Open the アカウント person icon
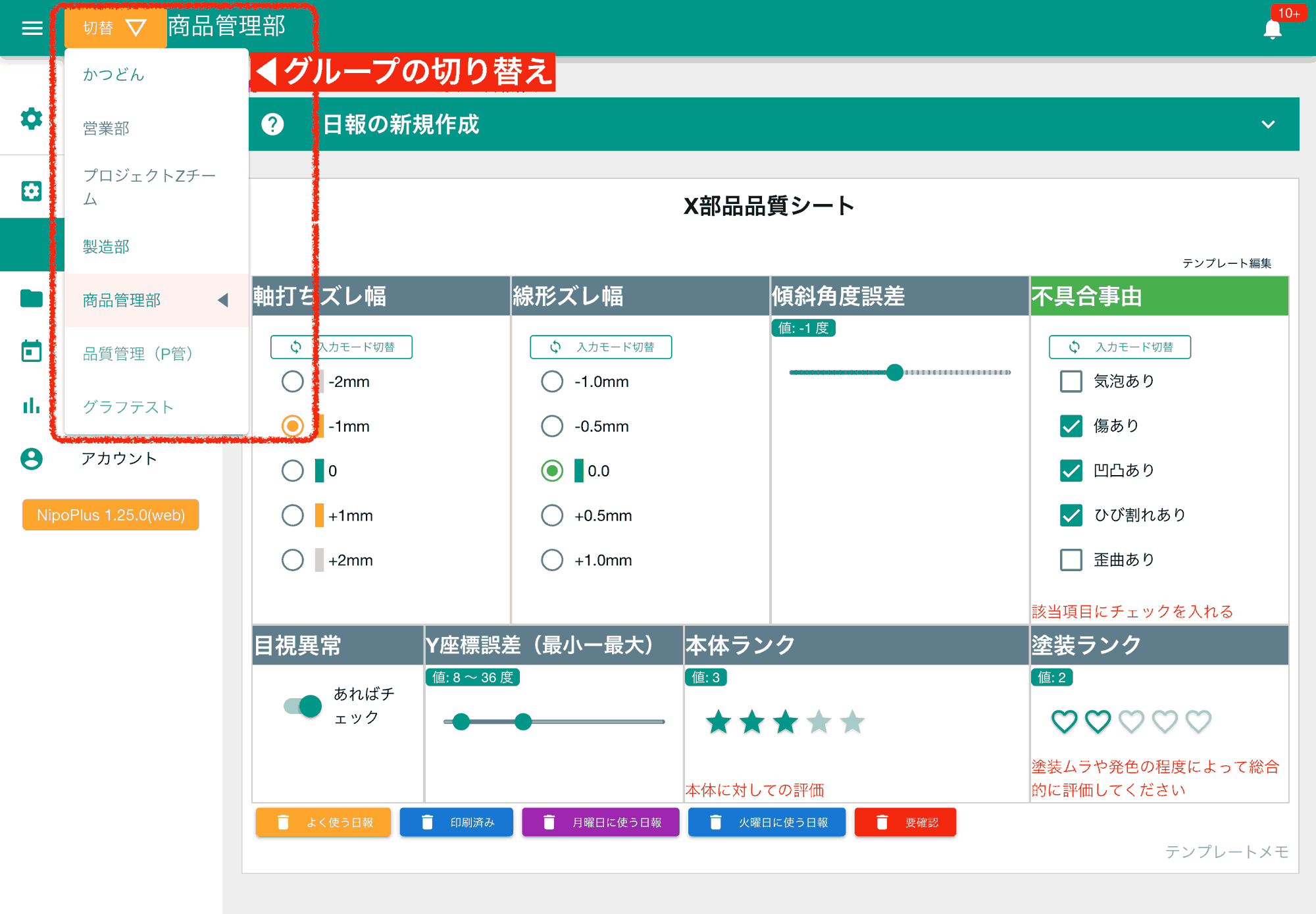The height and width of the screenshot is (914, 1316). pyautogui.click(x=30, y=459)
